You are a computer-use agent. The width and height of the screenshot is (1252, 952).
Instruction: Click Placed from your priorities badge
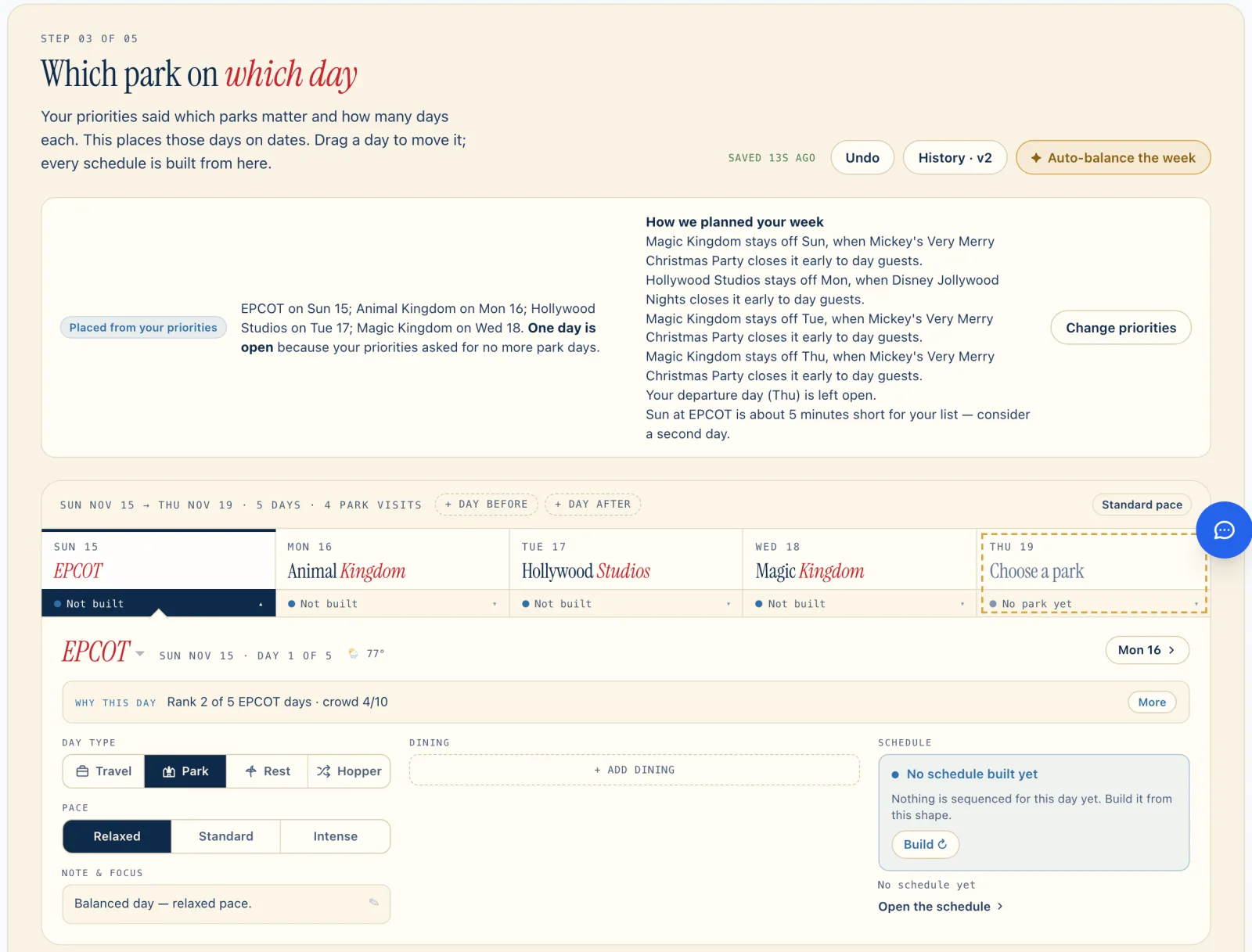[143, 328]
